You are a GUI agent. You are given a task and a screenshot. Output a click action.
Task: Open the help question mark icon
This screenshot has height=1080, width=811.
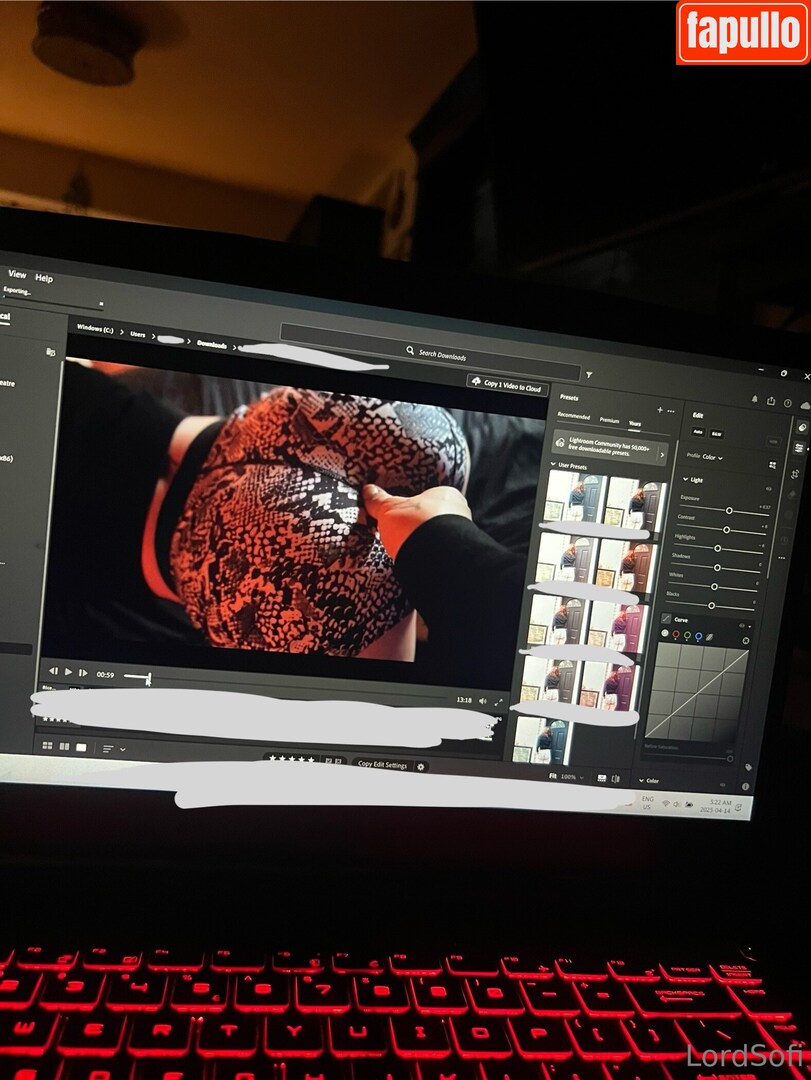pyautogui.click(x=788, y=403)
